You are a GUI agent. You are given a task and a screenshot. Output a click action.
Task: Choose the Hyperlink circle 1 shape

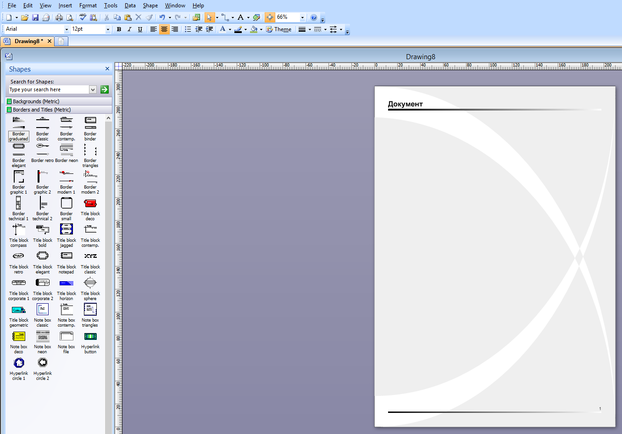[x=19, y=364]
